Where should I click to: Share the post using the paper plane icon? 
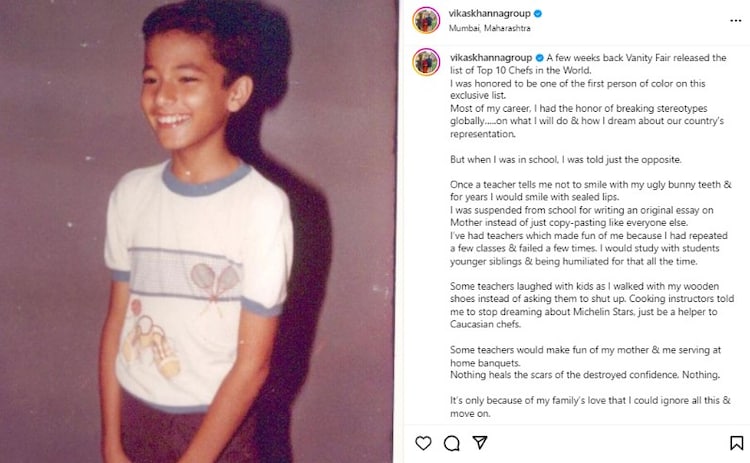click(x=479, y=442)
